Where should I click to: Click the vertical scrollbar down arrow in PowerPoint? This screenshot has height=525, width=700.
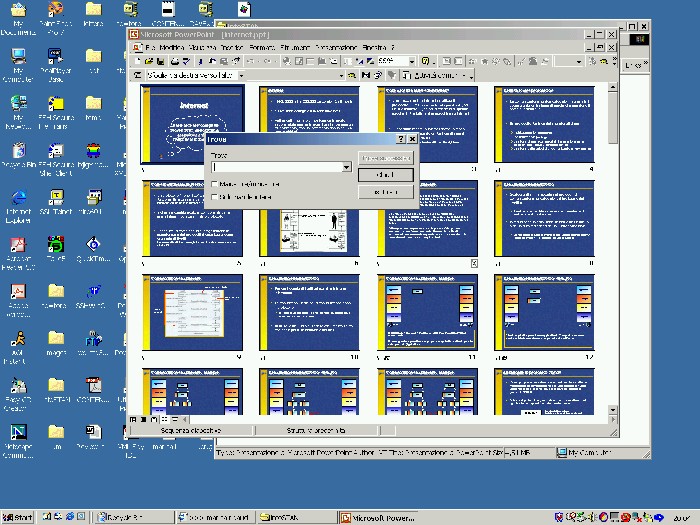click(x=613, y=410)
